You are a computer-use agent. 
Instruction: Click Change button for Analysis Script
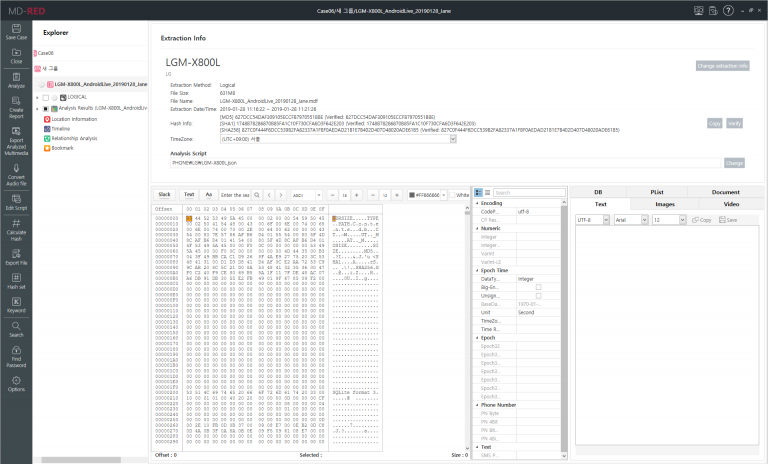pyautogui.click(x=734, y=163)
